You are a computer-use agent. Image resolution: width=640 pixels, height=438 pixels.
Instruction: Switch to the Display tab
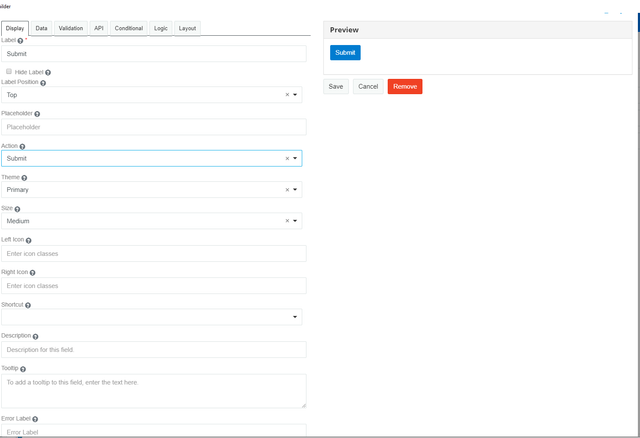coord(15,29)
